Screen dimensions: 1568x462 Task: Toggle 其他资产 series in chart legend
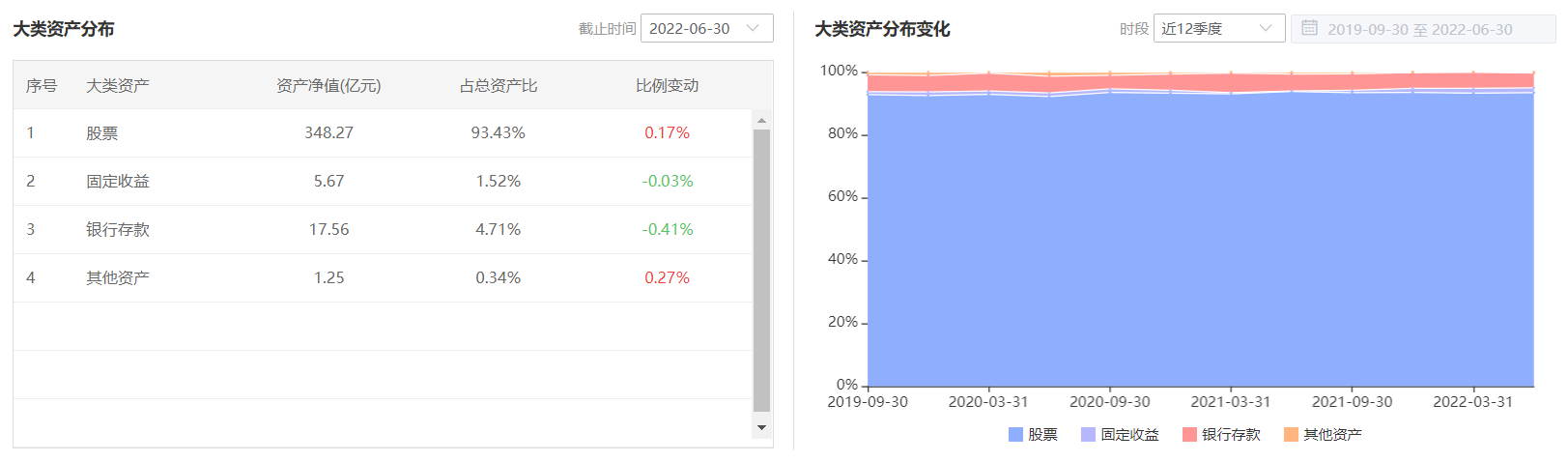(x=1323, y=435)
